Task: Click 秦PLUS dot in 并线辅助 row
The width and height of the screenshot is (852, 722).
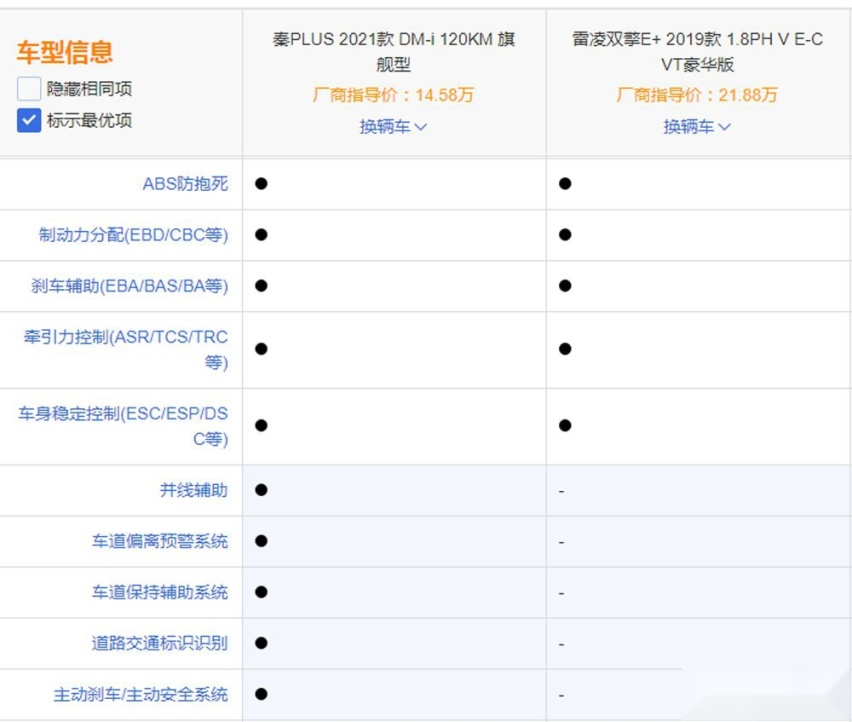Action: click(x=261, y=490)
